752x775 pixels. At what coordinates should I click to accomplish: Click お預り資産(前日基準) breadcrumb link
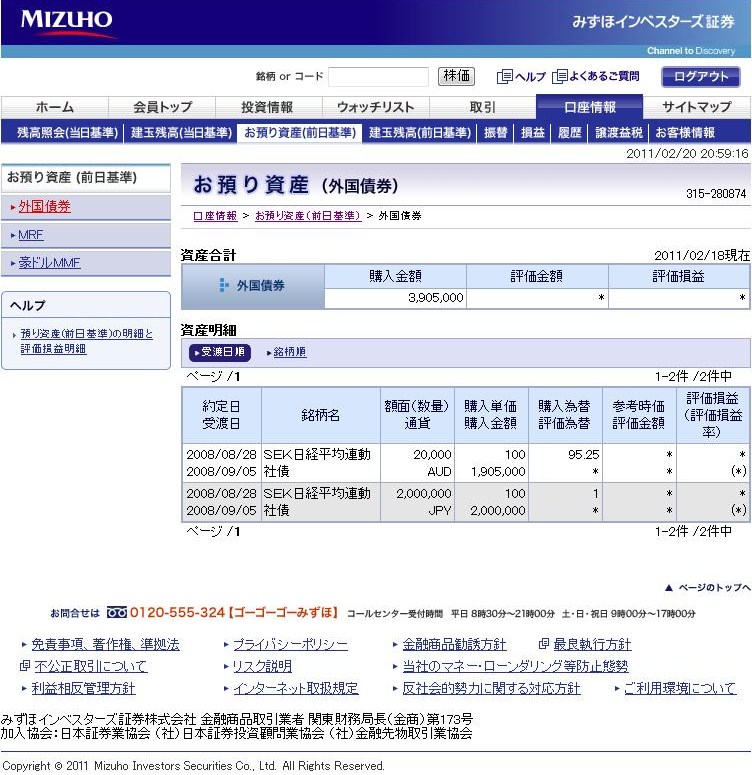pyautogui.click(x=308, y=216)
